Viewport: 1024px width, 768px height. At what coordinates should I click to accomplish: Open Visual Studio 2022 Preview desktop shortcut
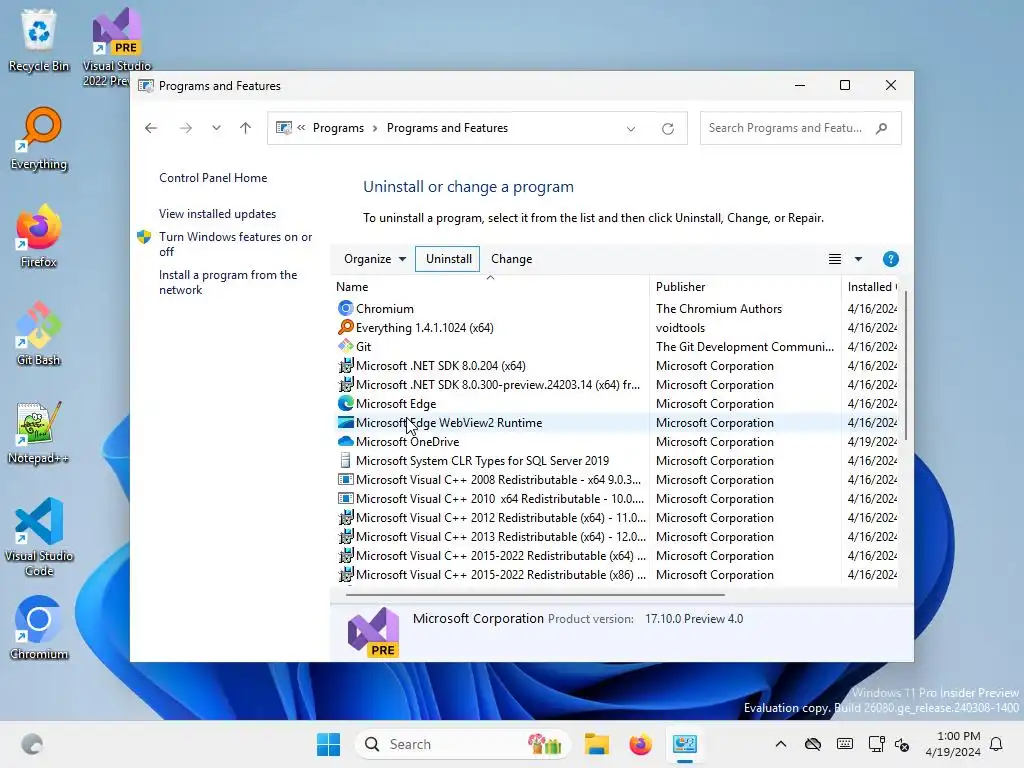click(116, 46)
